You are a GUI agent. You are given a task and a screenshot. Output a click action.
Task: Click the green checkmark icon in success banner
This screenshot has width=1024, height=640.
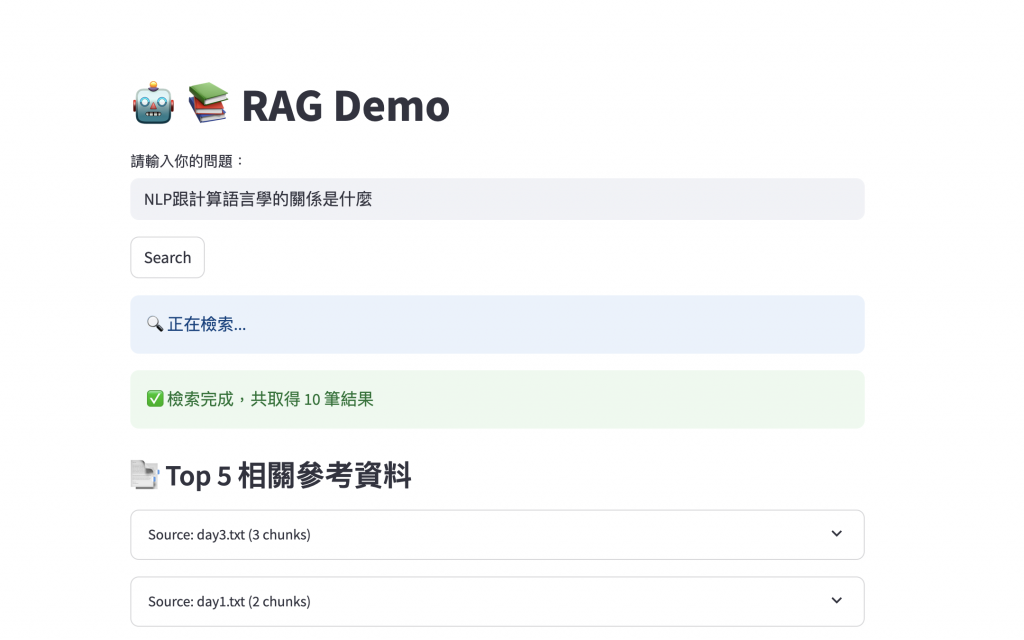coord(155,399)
